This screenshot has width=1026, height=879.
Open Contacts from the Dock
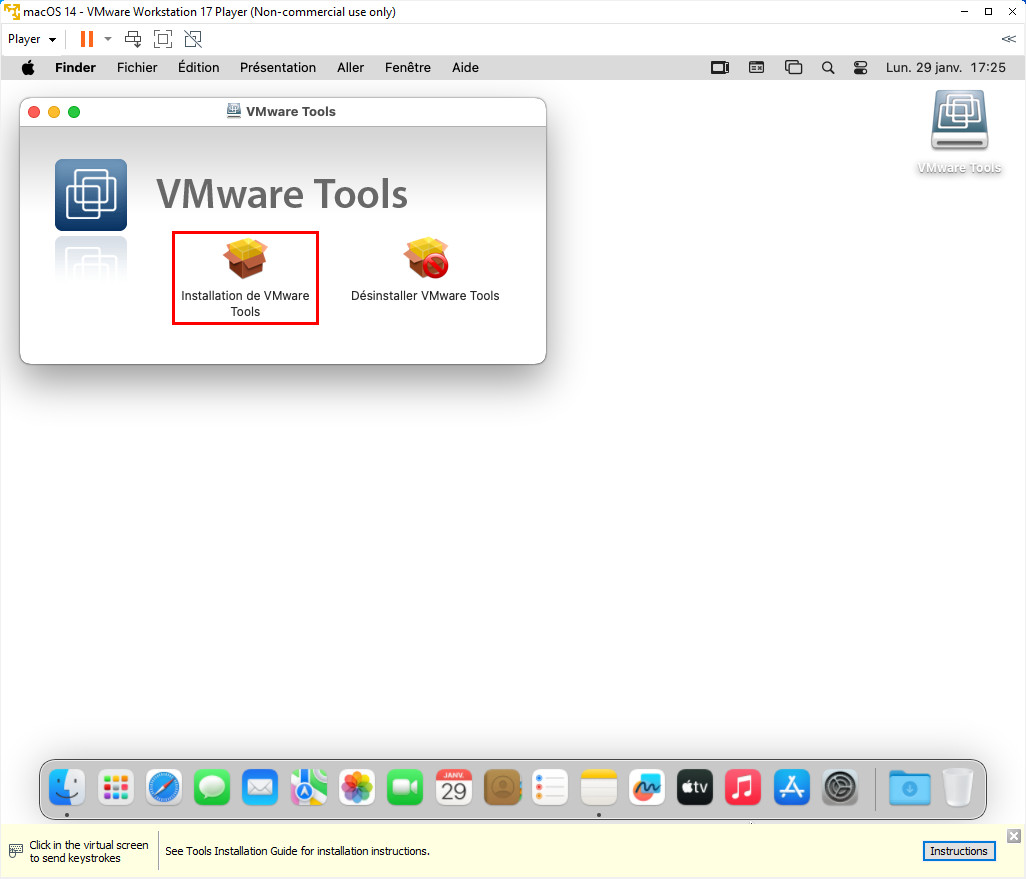click(x=502, y=787)
